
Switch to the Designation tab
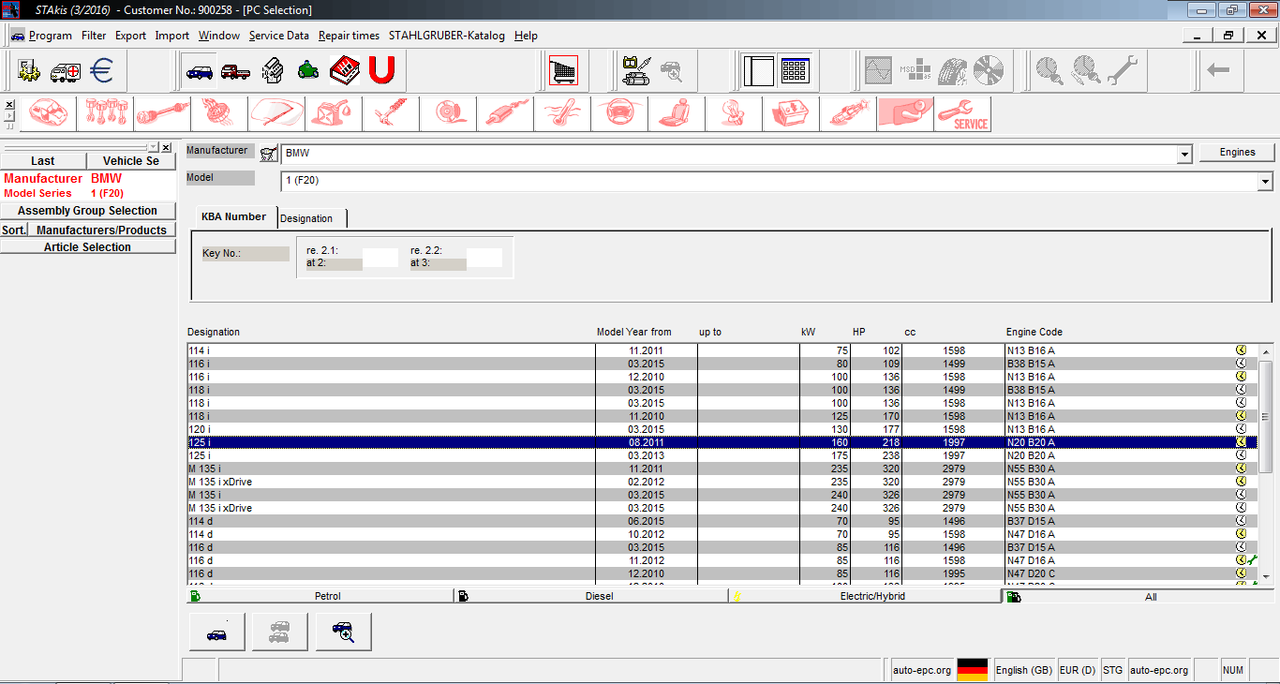click(x=311, y=218)
